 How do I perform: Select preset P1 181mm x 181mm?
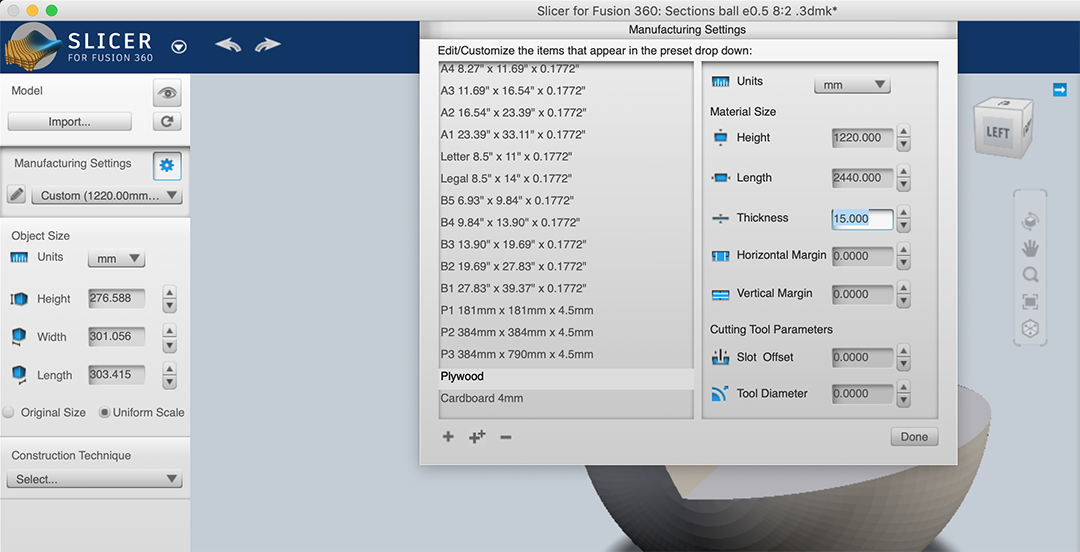[x=566, y=310]
